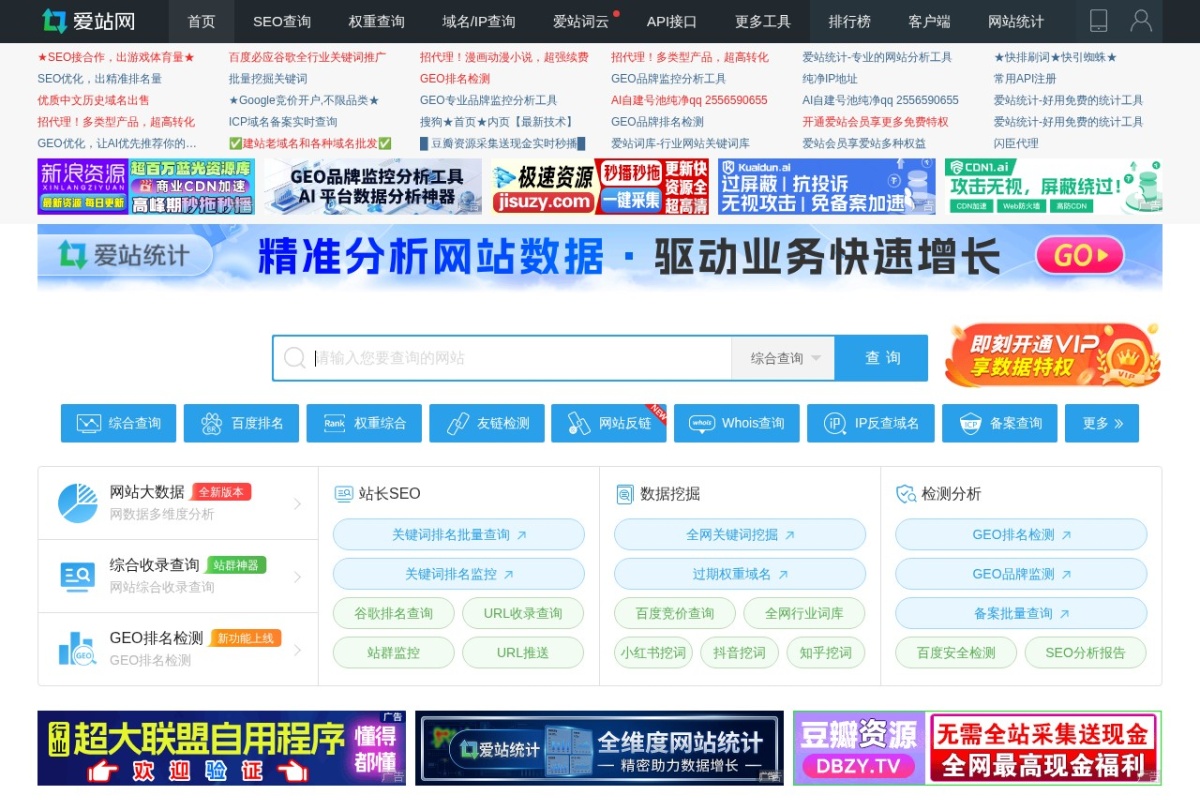The image size is (1200, 800).
Task: Click the 查询 search button
Action: tap(882, 358)
